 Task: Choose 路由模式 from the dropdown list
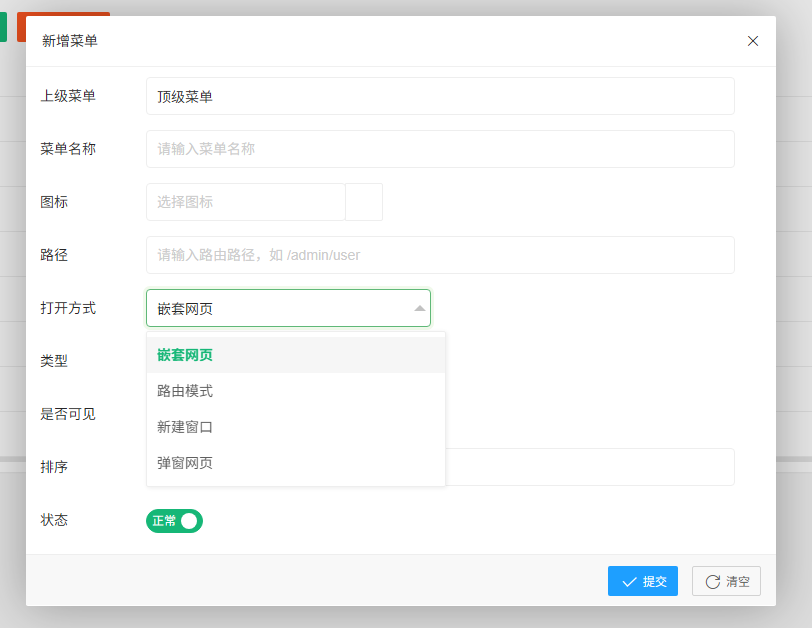[296, 391]
